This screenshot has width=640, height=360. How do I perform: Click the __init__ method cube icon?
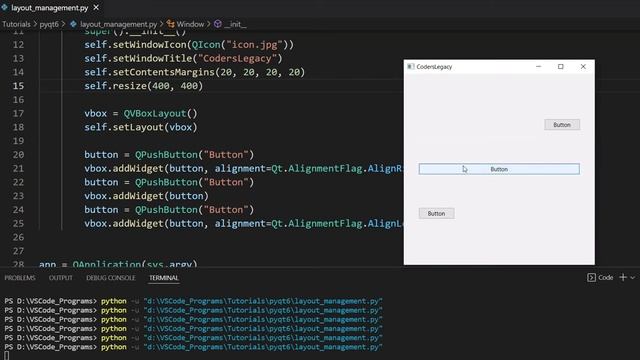[218, 24]
